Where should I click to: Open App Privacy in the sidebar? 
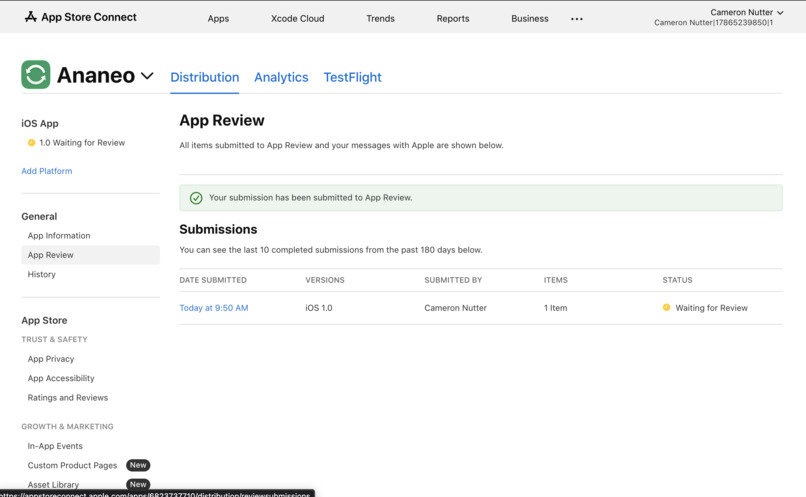51,359
